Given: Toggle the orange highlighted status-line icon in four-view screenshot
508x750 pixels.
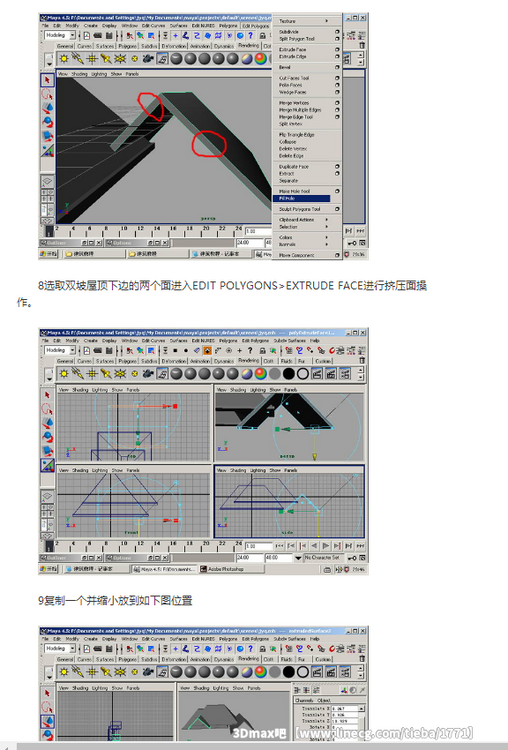Looking at the screenshot, I should tap(207, 351).
